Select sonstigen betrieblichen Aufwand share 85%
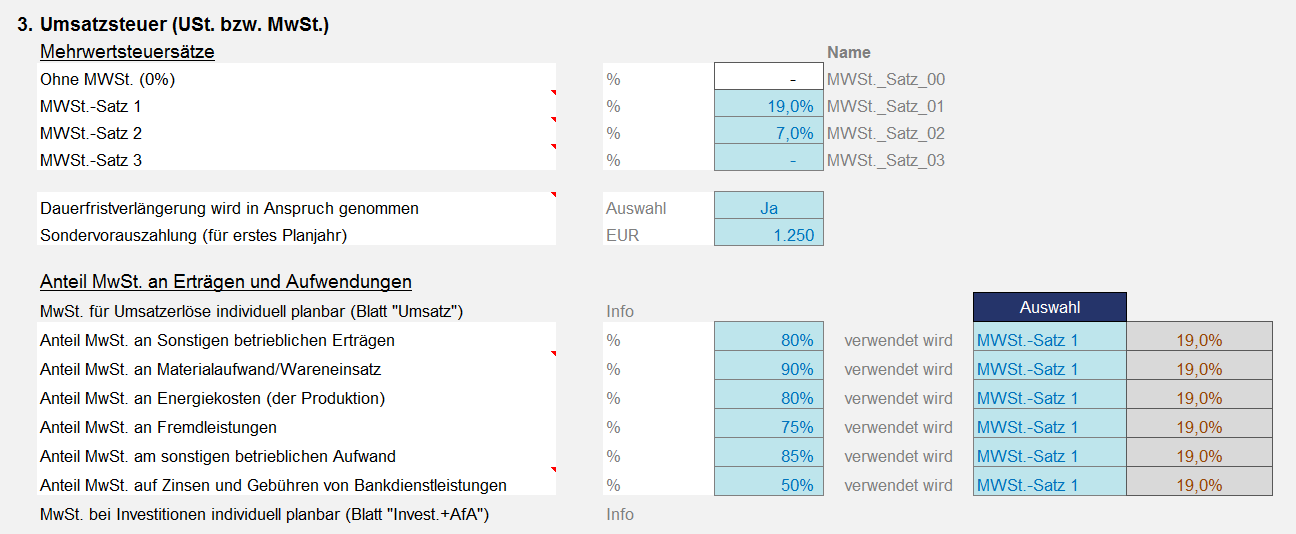 tap(769, 456)
